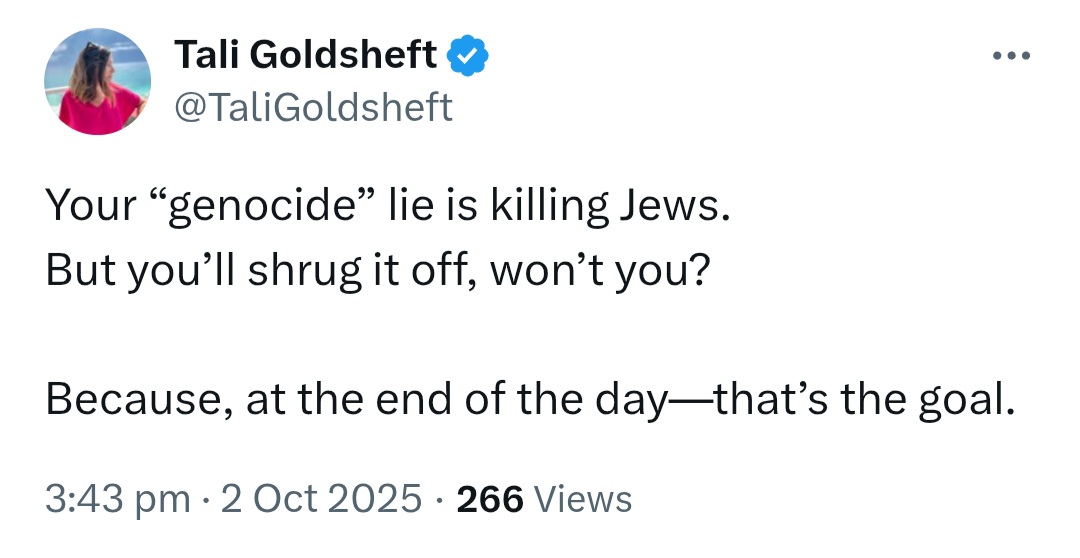Click the blue verified checkmark badge
Screen dimensions: 1080x558
(468, 56)
